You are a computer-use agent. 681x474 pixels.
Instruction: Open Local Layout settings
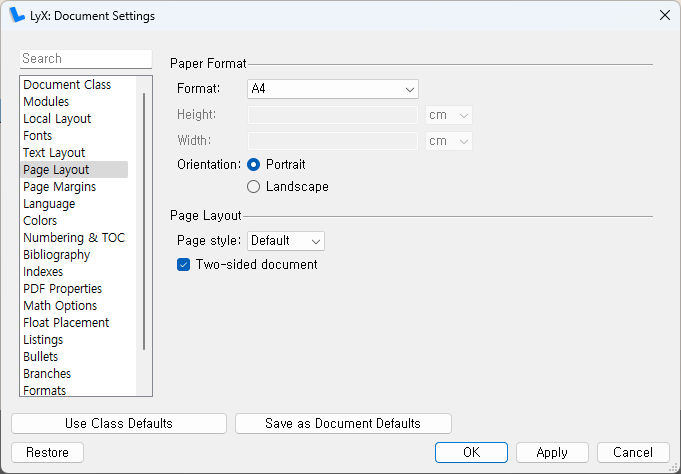(x=57, y=119)
